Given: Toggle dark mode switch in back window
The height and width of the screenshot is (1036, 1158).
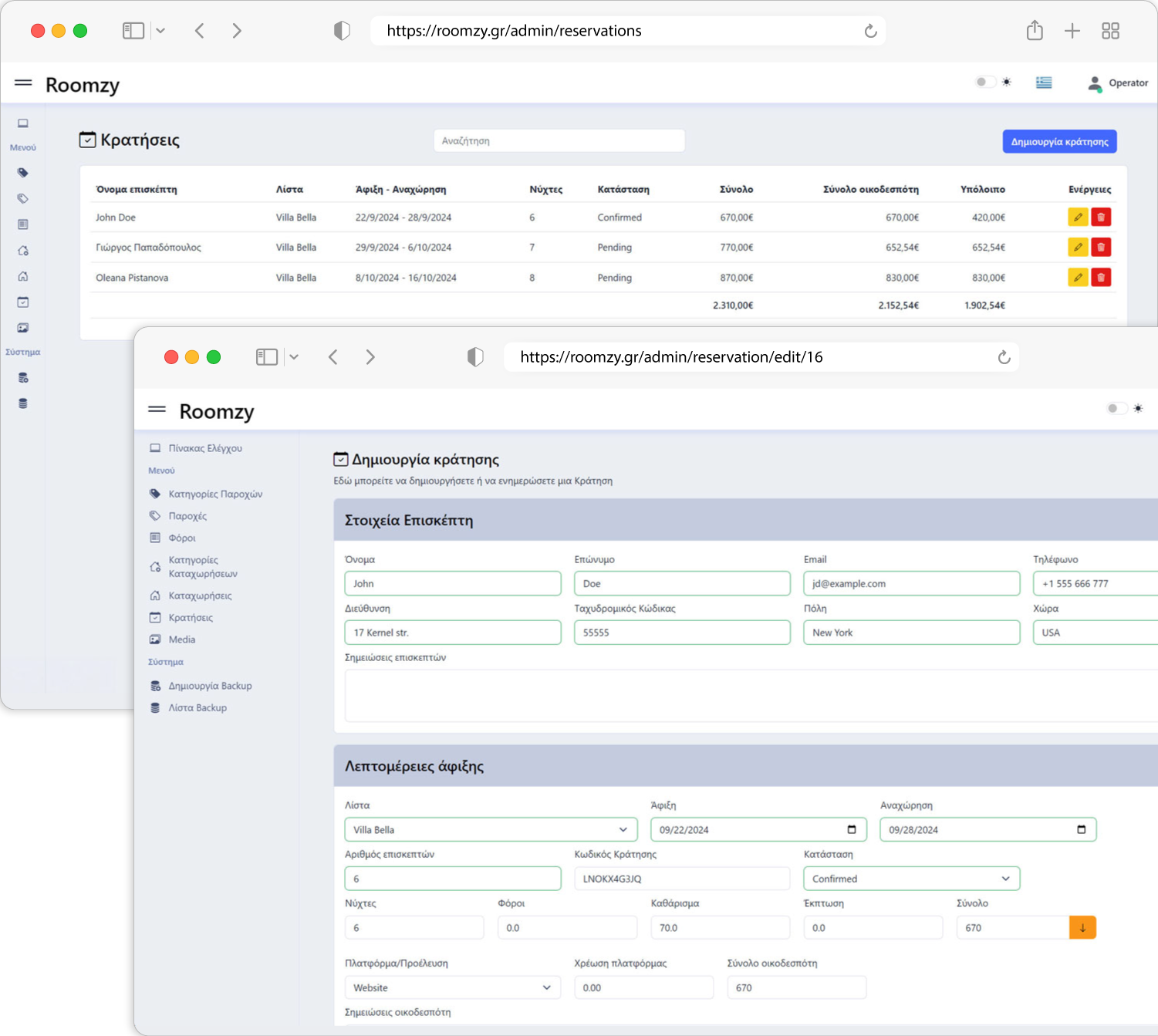Looking at the screenshot, I should coord(984,83).
